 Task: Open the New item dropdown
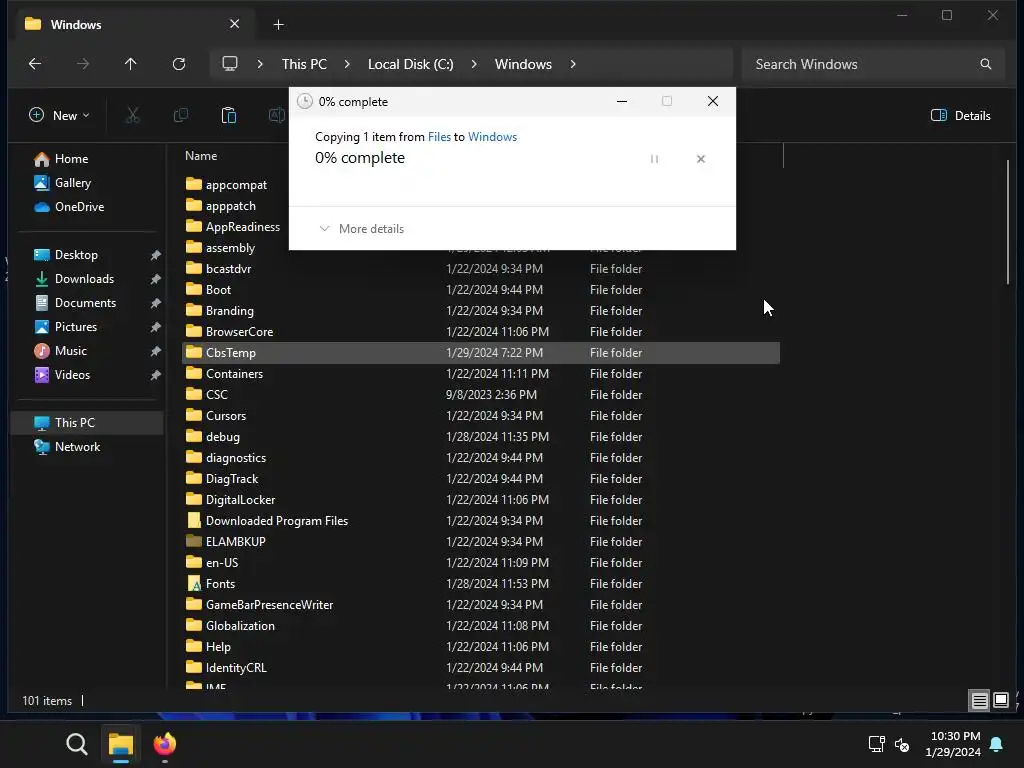pos(59,116)
